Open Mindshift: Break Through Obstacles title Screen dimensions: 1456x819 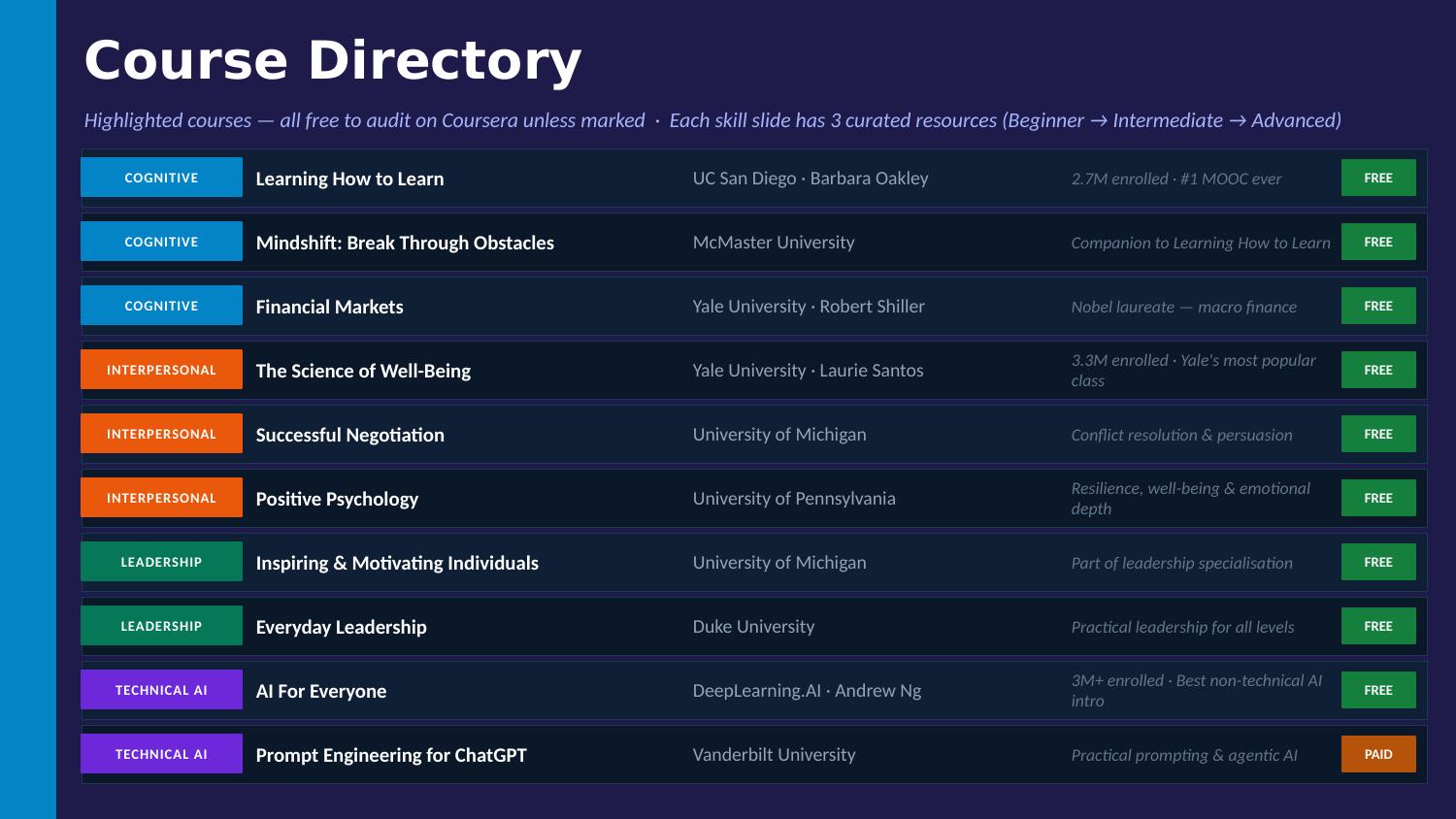click(x=405, y=243)
